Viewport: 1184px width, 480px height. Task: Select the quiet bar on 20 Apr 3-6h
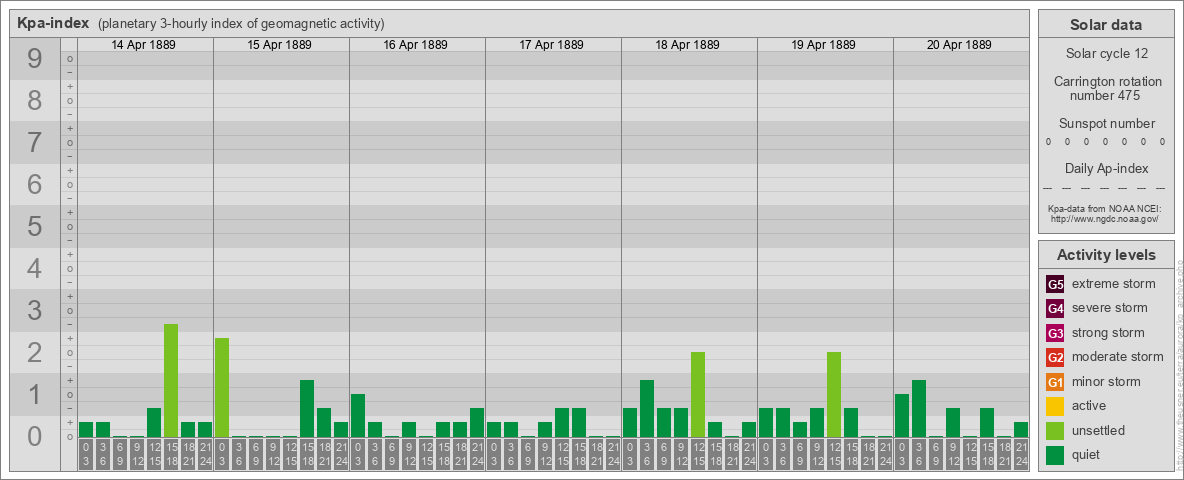918,408
